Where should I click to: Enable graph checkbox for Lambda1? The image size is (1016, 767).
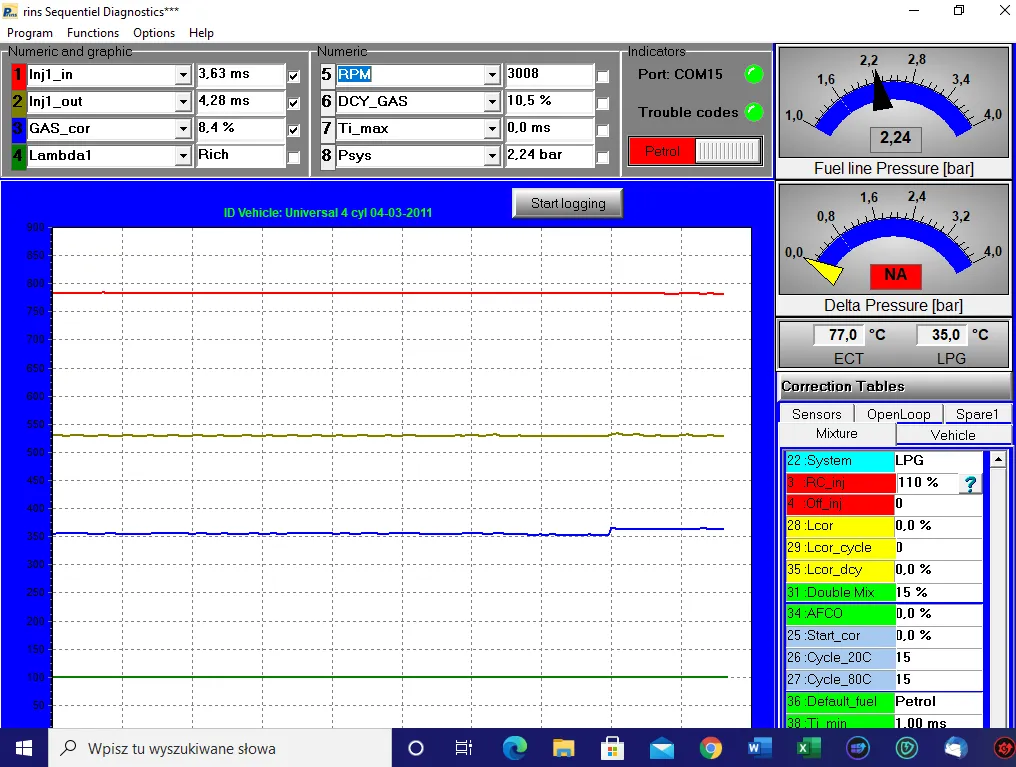(294, 157)
